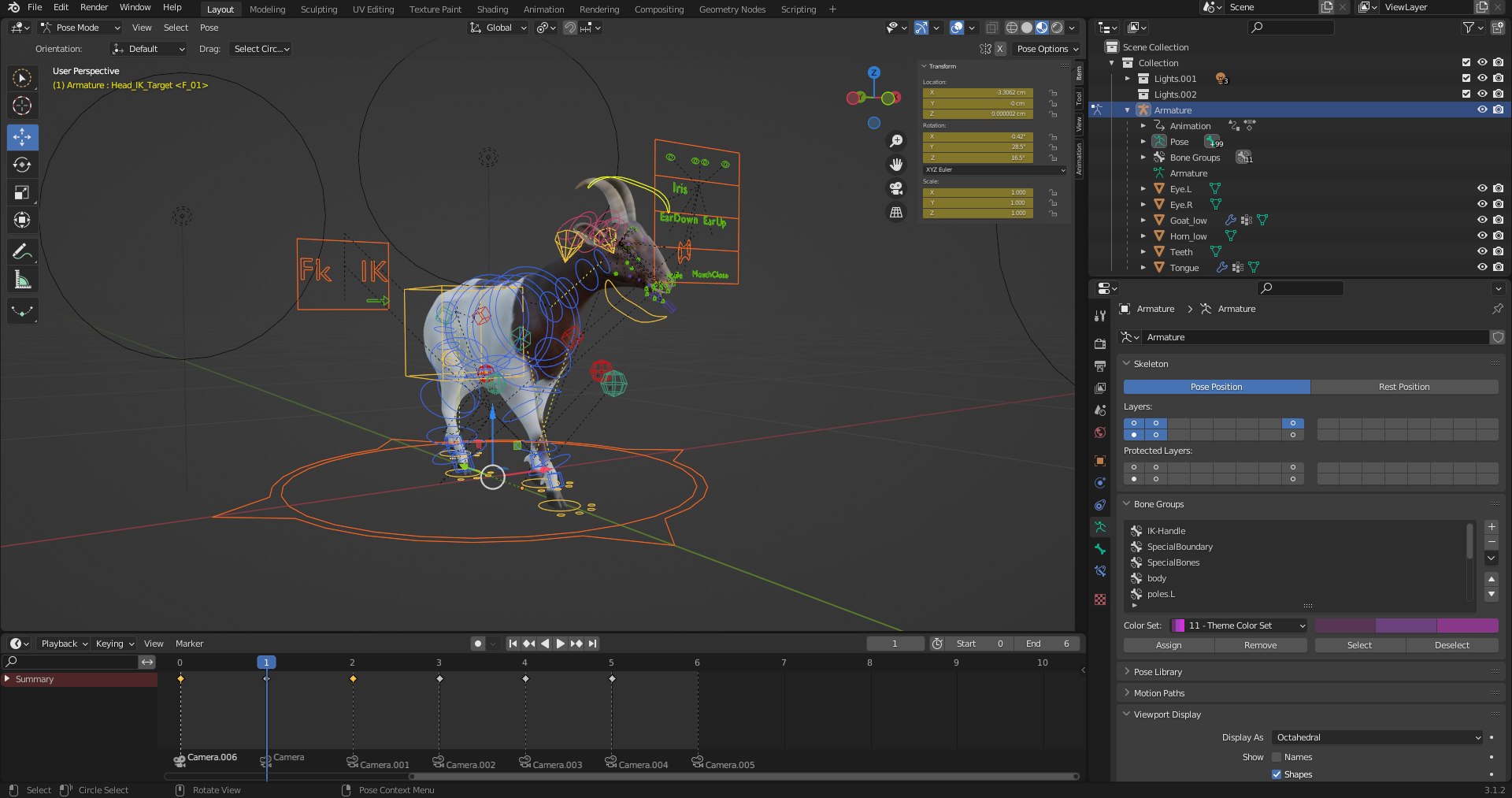
Task: Switch perspective/orthographic grid icon
Action: [896, 212]
